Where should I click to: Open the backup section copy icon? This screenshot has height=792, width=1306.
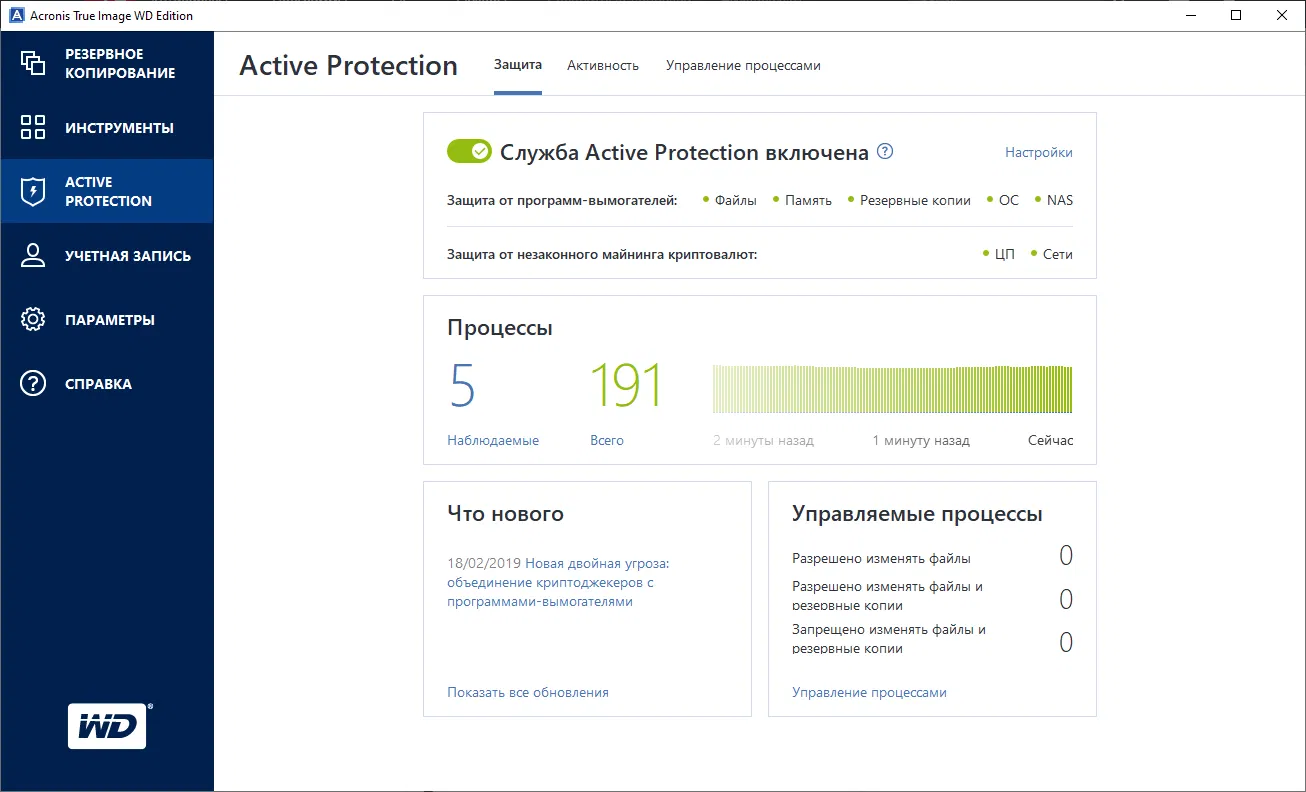[33, 63]
